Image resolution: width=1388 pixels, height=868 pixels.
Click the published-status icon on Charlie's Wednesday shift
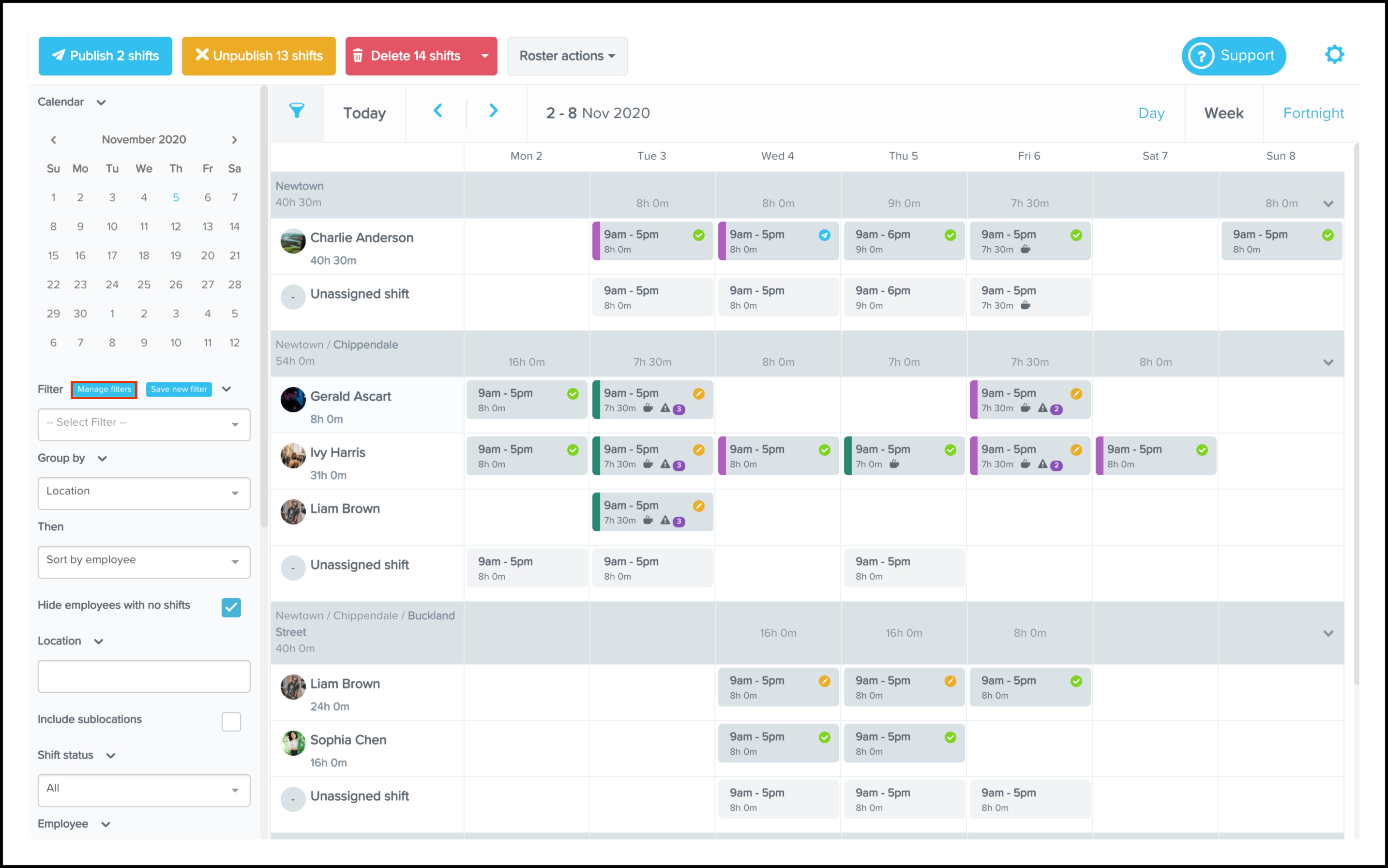coord(824,235)
